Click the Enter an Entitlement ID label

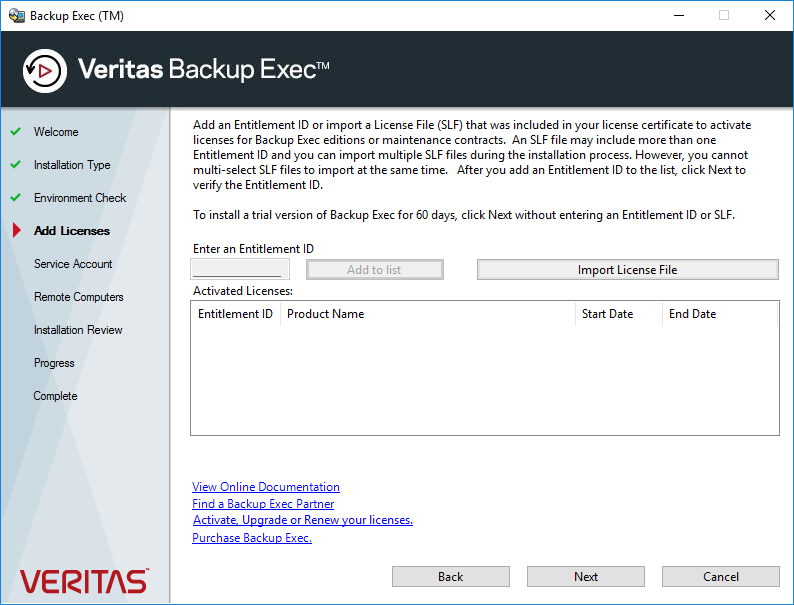(x=253, y=249)
